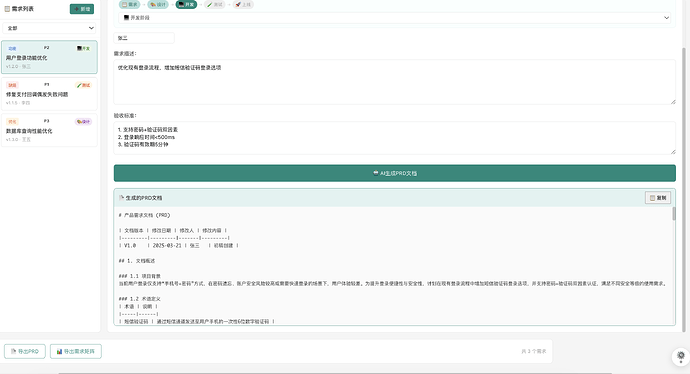
Task: Click the AI生成PRD文档 button
Action: point(395,173)
